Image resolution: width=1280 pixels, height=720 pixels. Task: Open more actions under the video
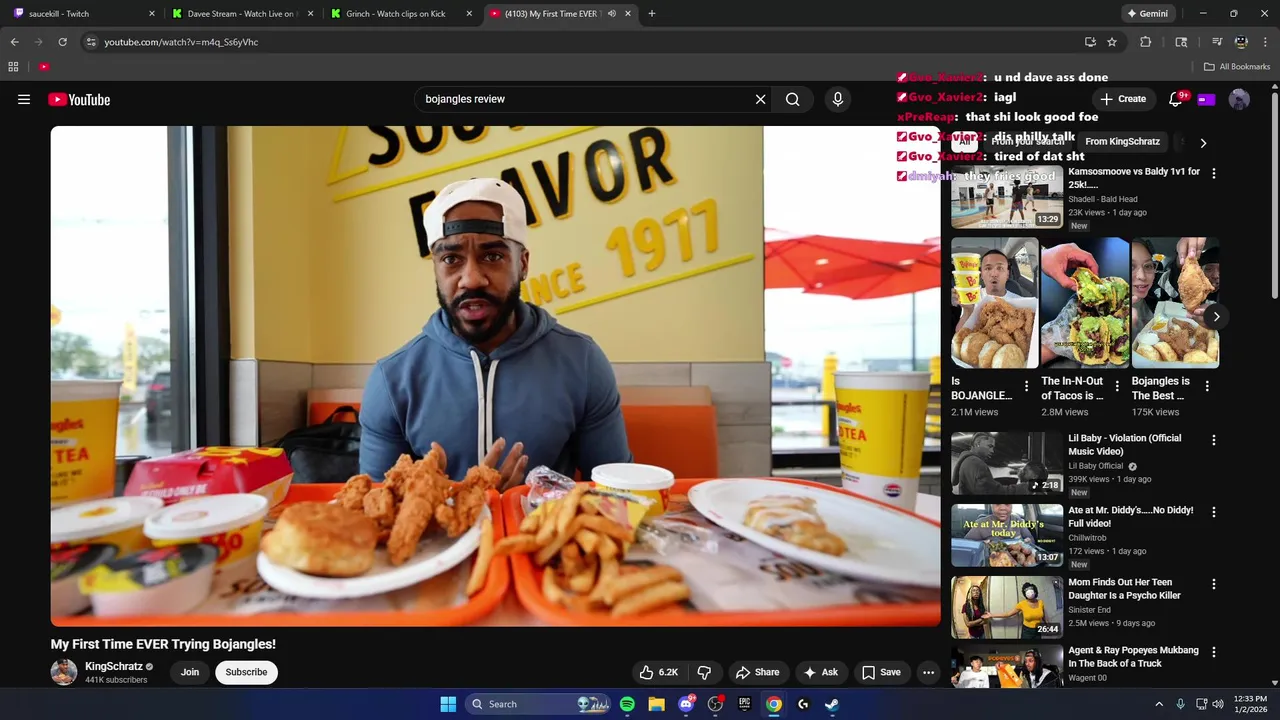928,672
